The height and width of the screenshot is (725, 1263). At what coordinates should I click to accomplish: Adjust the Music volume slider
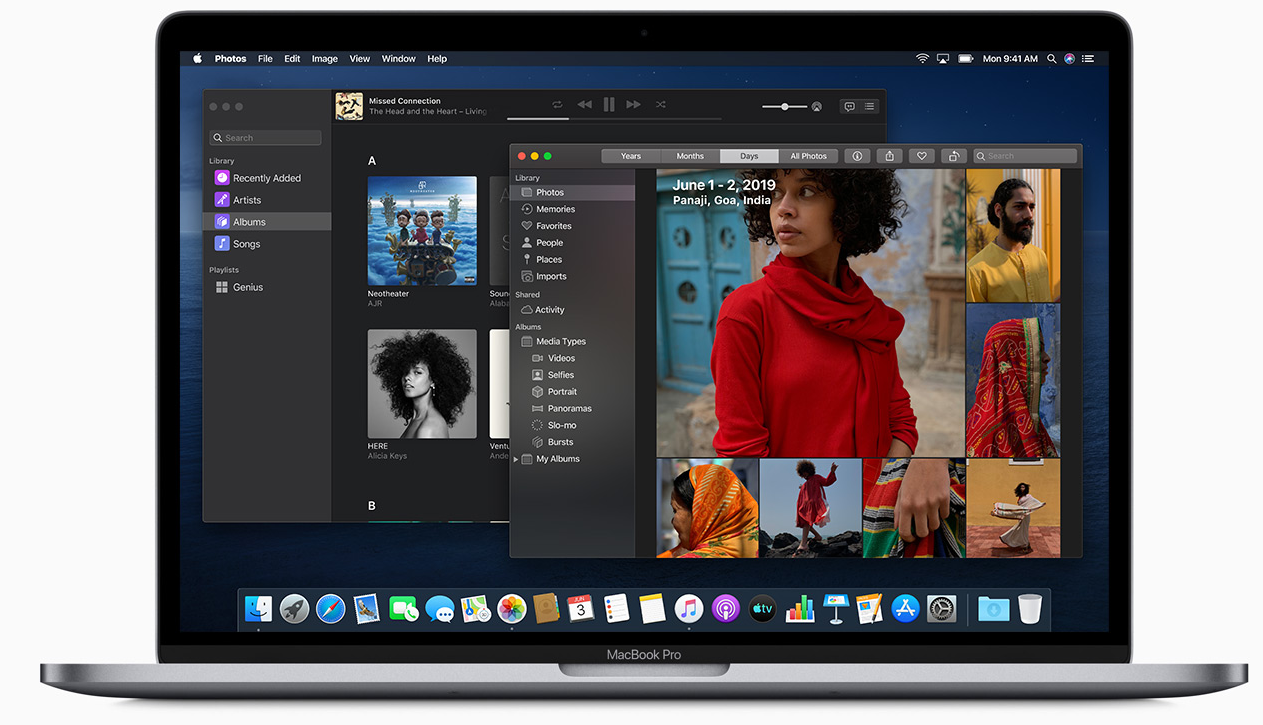[x=785, y=106]
